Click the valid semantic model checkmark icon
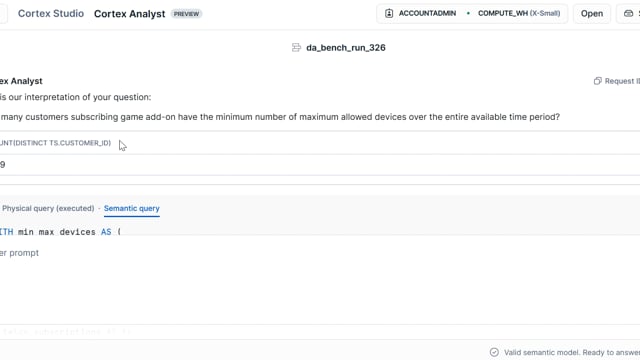Image resolution: width=640 pixels, height=360 pixels. [x=494, y=352]
